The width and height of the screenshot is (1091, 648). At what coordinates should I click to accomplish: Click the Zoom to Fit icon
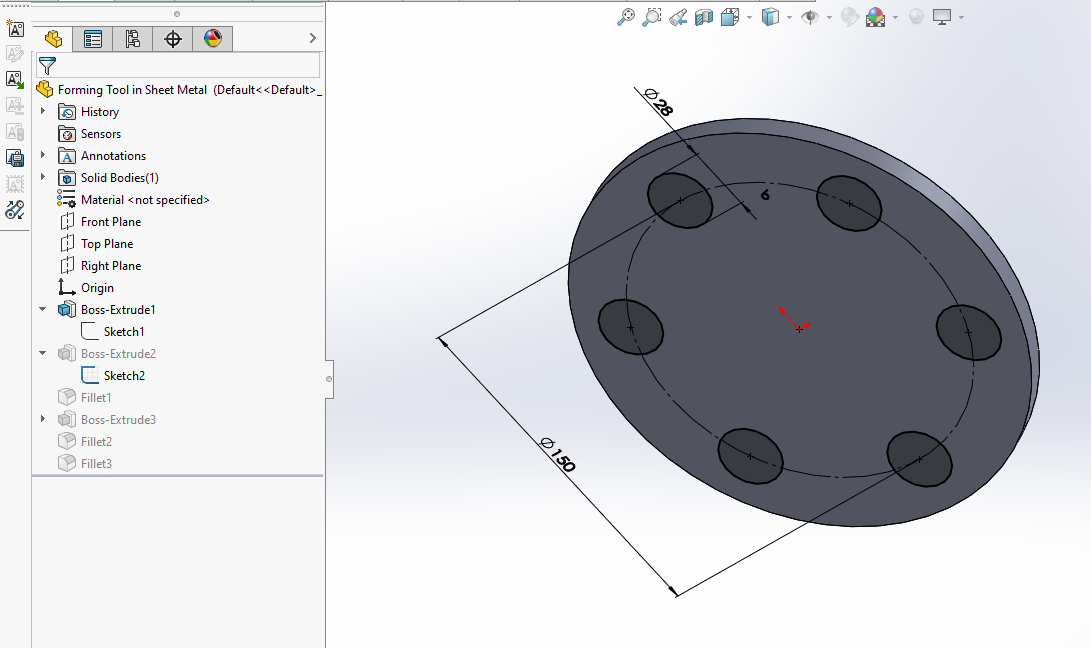tap(626, 17)
